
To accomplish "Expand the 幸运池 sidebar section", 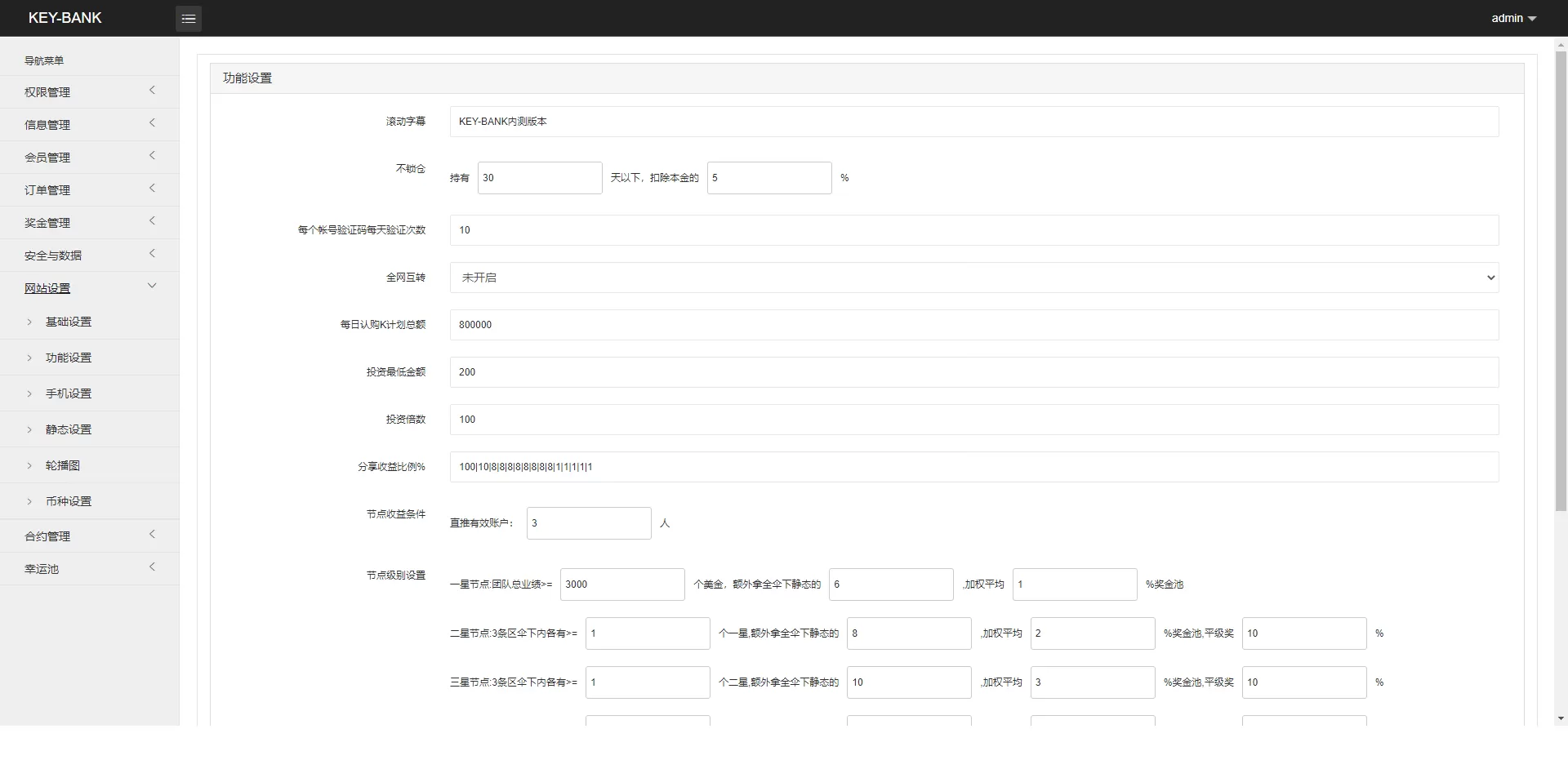I will pos(90,568).
